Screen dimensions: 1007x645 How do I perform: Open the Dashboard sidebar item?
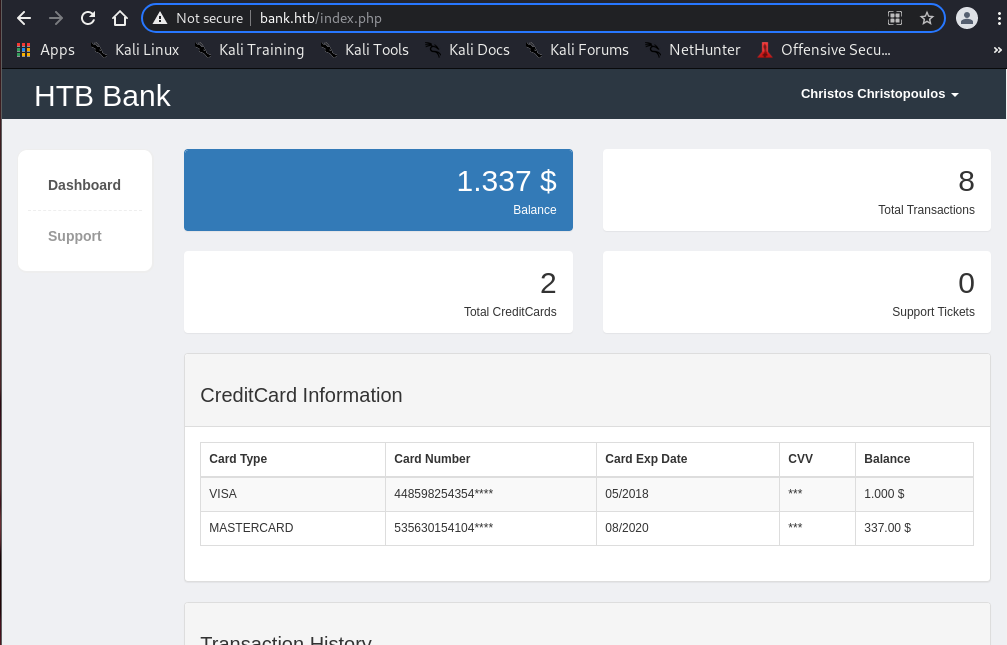[x=84, y=185]
